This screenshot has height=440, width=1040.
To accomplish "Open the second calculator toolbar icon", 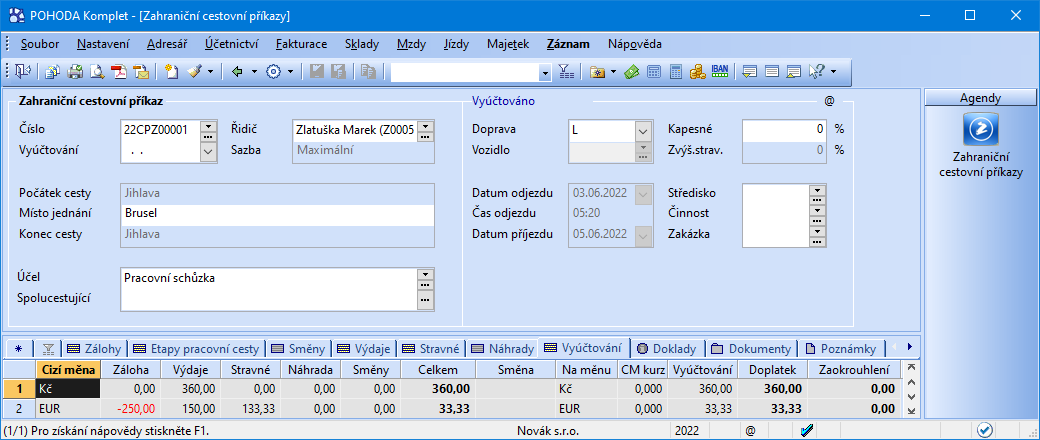I will point(675,72).
